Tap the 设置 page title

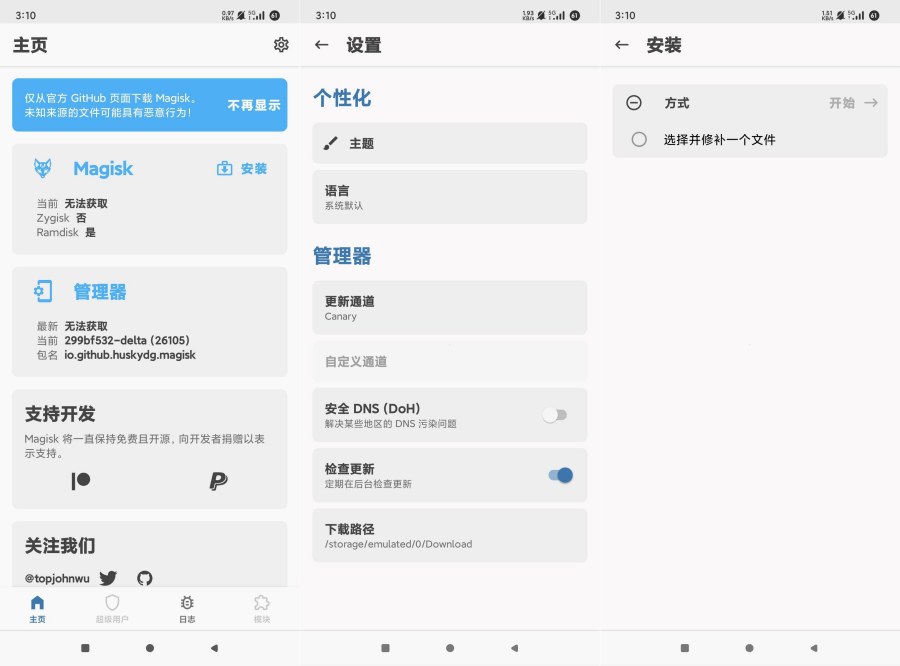(364, 45)
